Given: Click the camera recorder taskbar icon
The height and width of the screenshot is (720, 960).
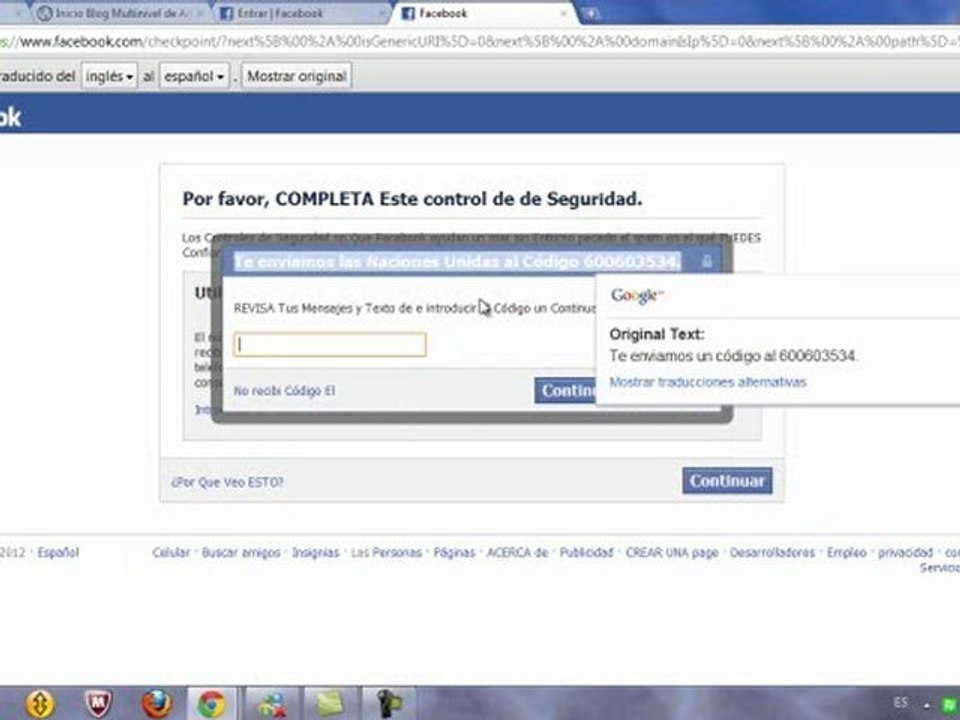Looking at the screenshot, I should (x=389, y=703).
